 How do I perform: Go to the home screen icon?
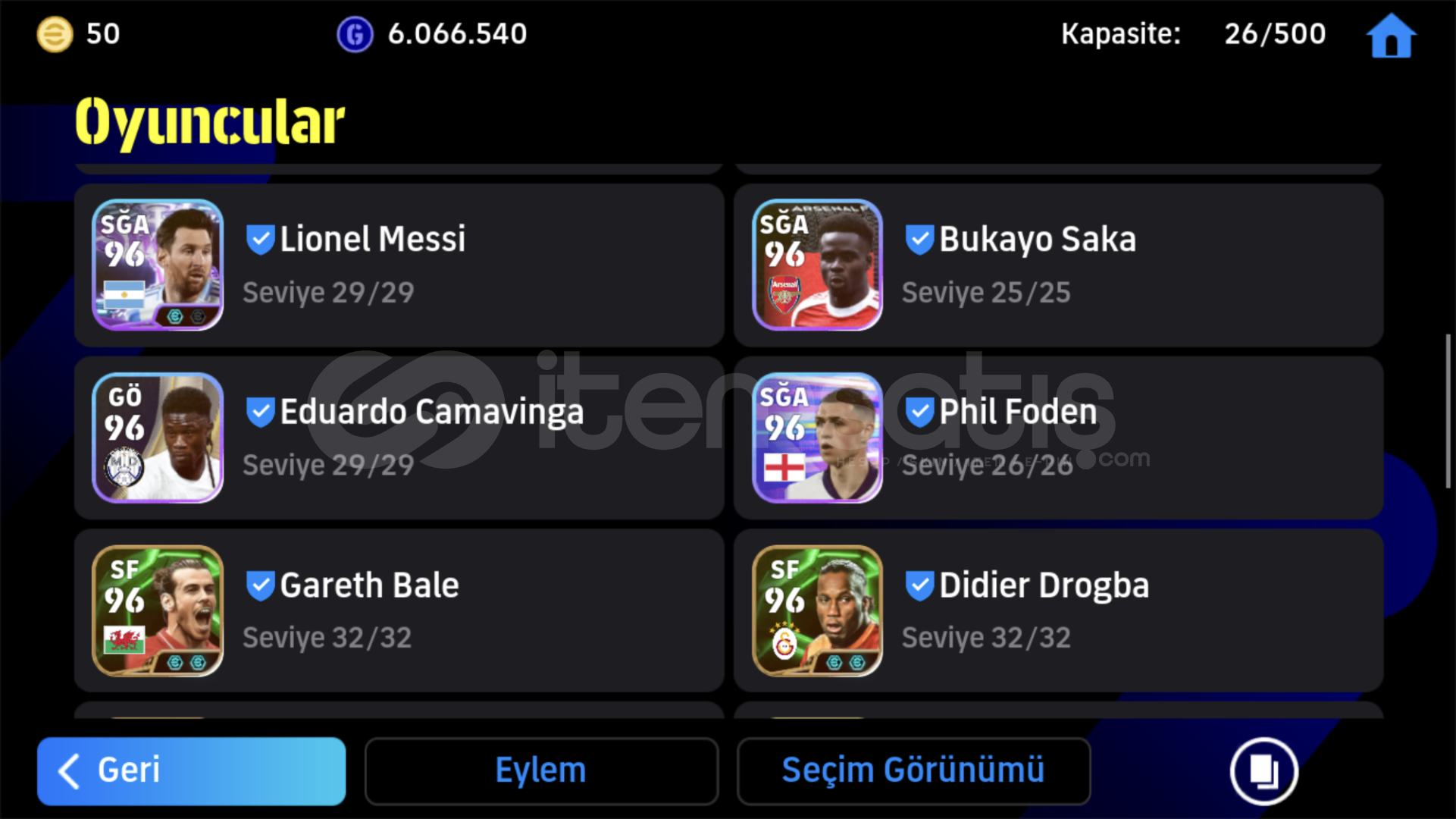[x=1391, y=35]
